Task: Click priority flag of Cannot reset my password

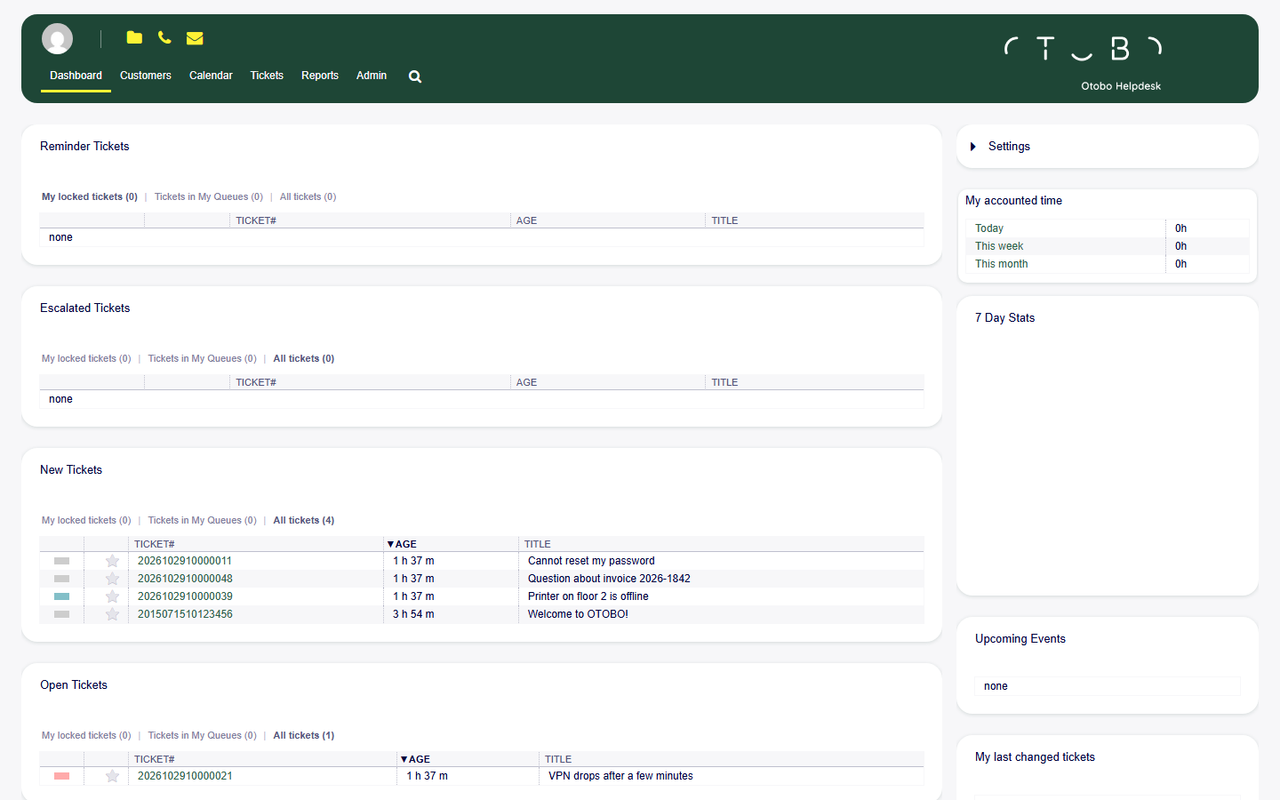Action: coord(62,561)
